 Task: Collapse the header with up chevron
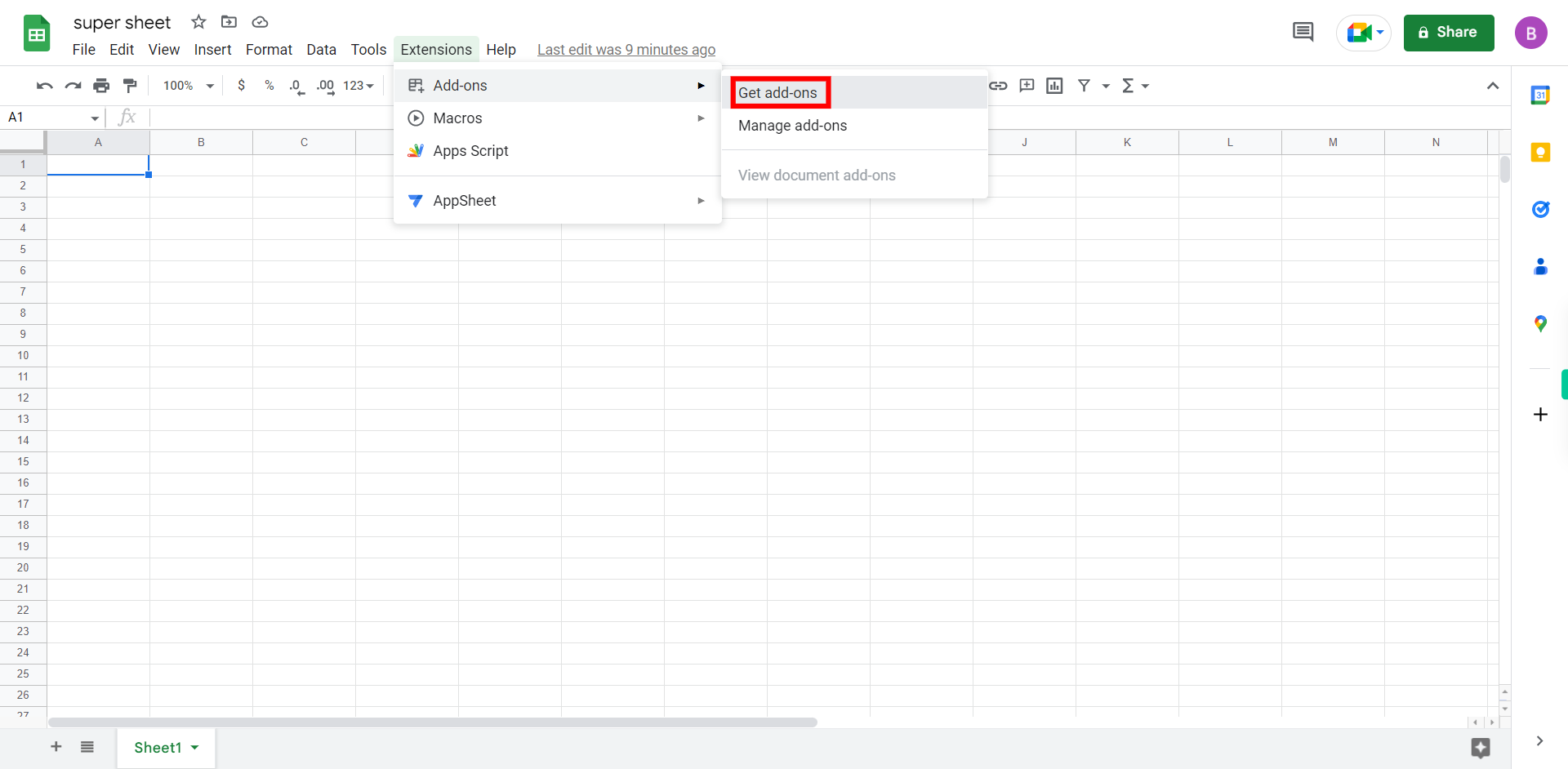click(1493, 86)
